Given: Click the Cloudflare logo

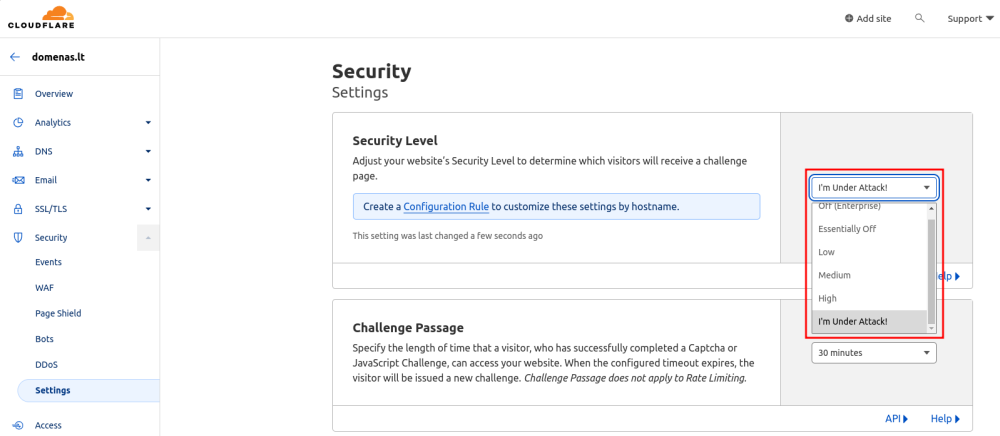Looking at the screenshot, I should tap(40, 17).
